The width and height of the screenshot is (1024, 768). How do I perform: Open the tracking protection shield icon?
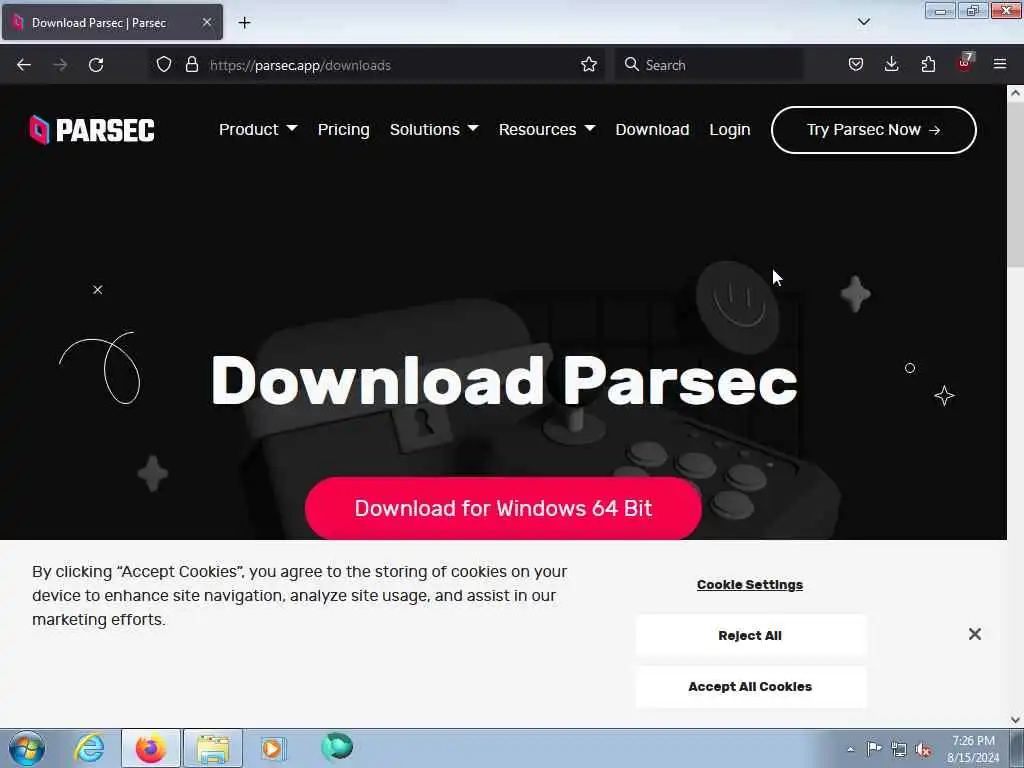coord(164,65)
